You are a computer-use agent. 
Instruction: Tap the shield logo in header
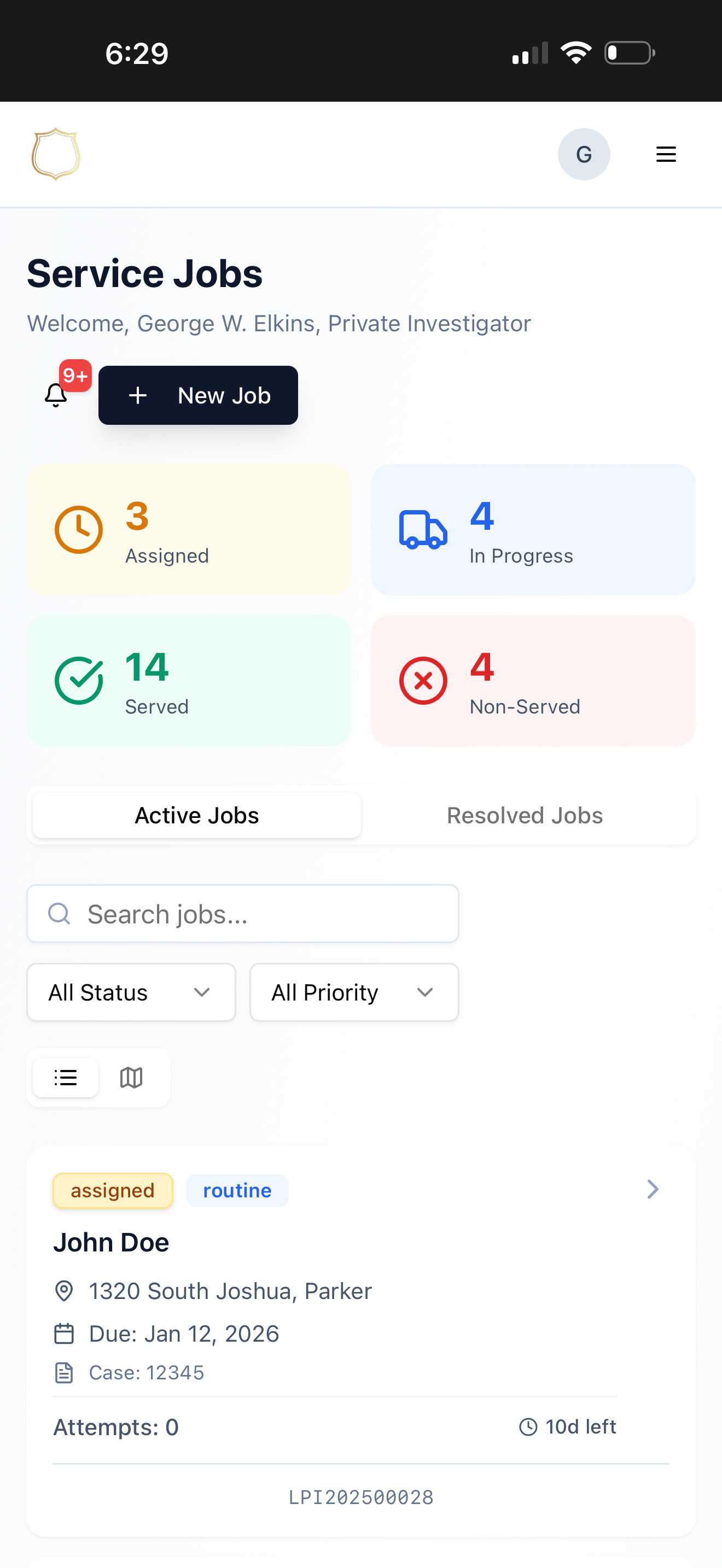(55, 154)
